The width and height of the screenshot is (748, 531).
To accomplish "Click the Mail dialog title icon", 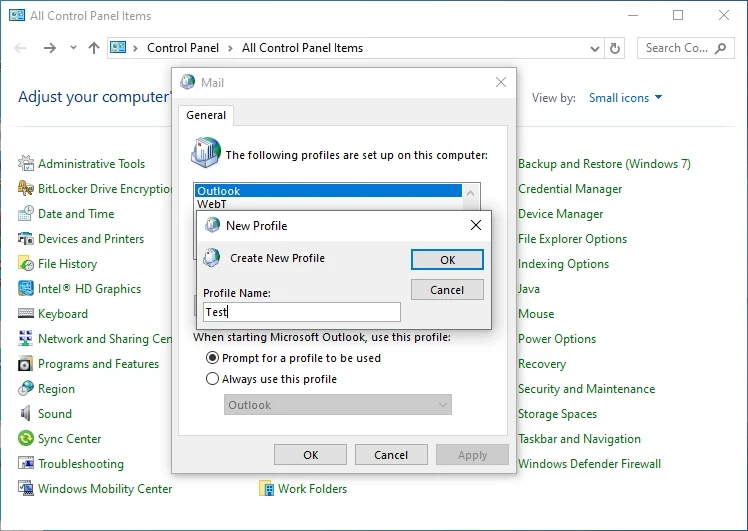I will pyautogui.click(x=187, y=82).
